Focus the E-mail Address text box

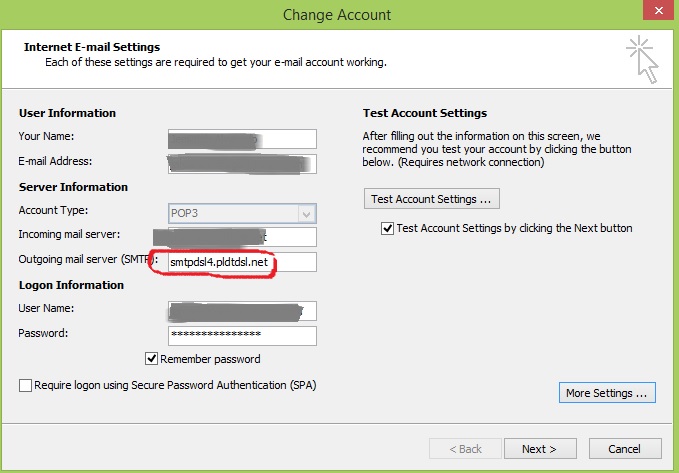pos(242,162)
